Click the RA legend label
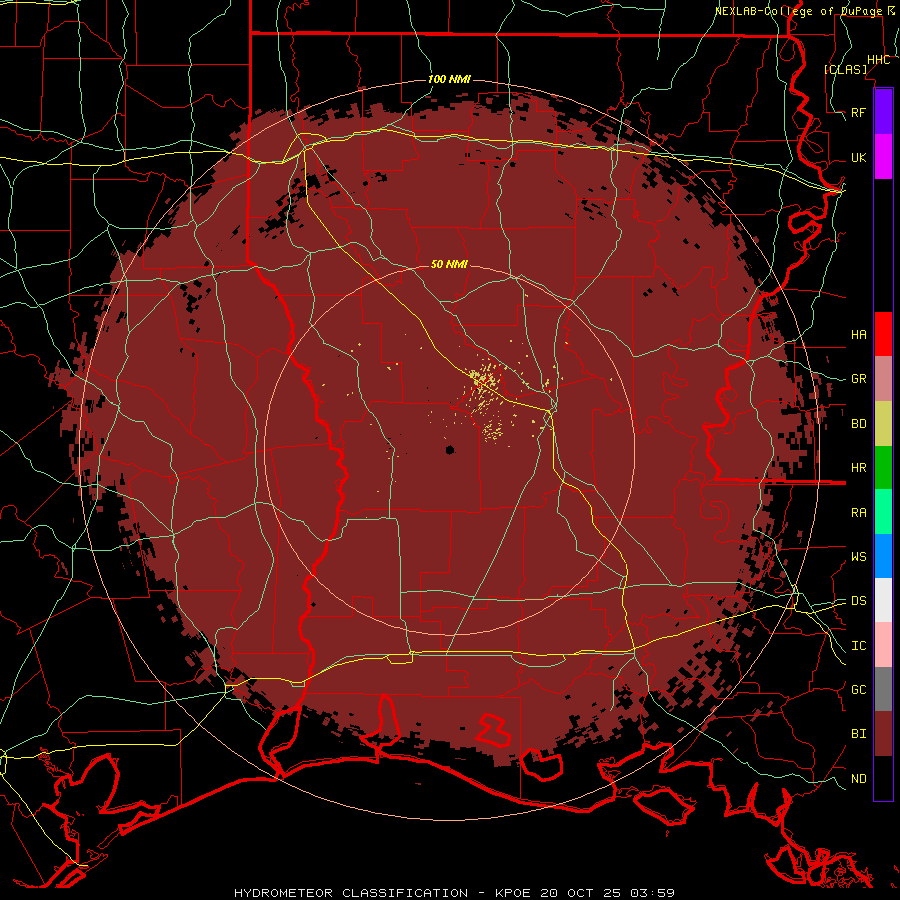 tap(858, 513)
